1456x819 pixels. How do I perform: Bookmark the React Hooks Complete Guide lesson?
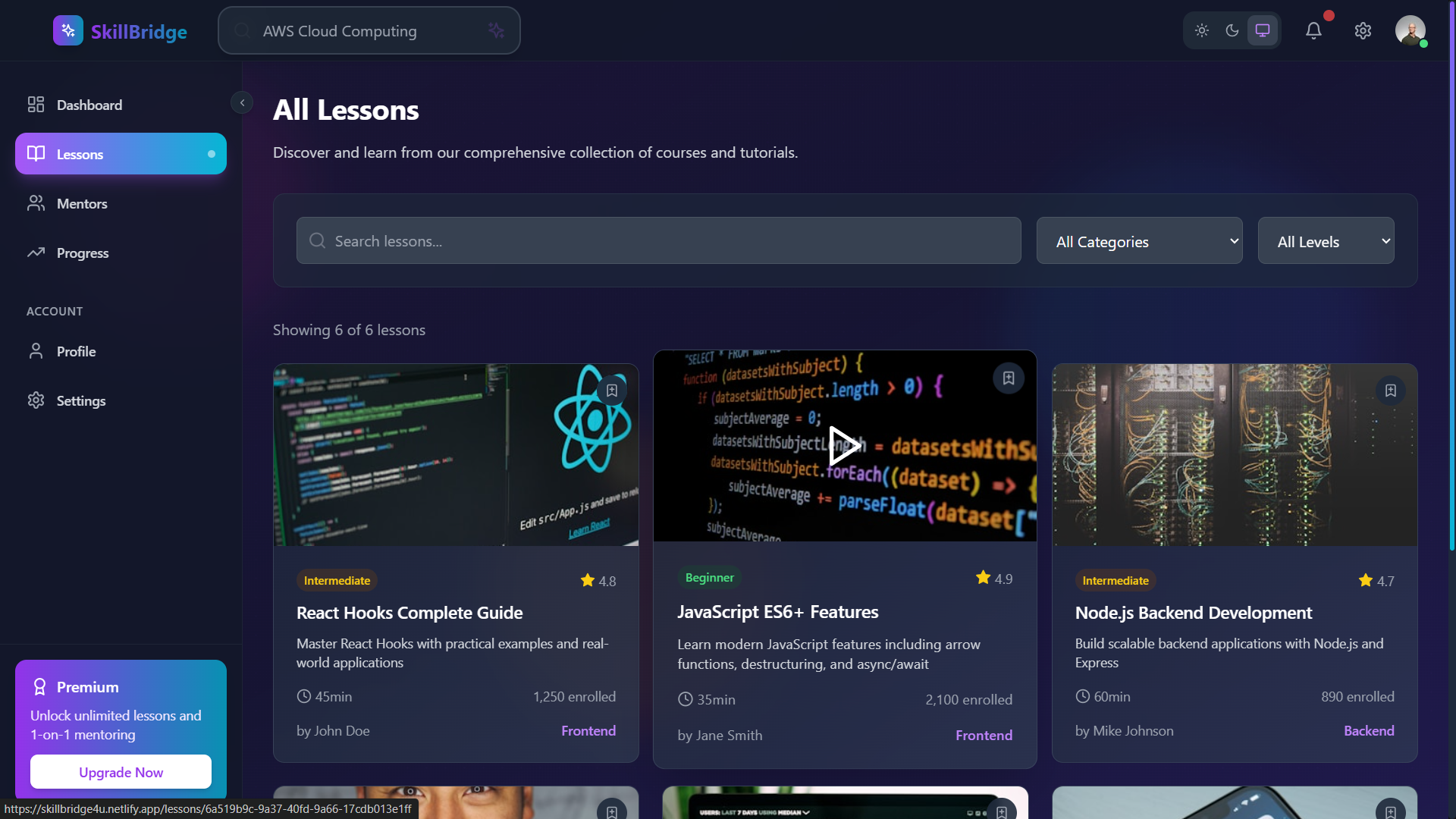(612, 391)
